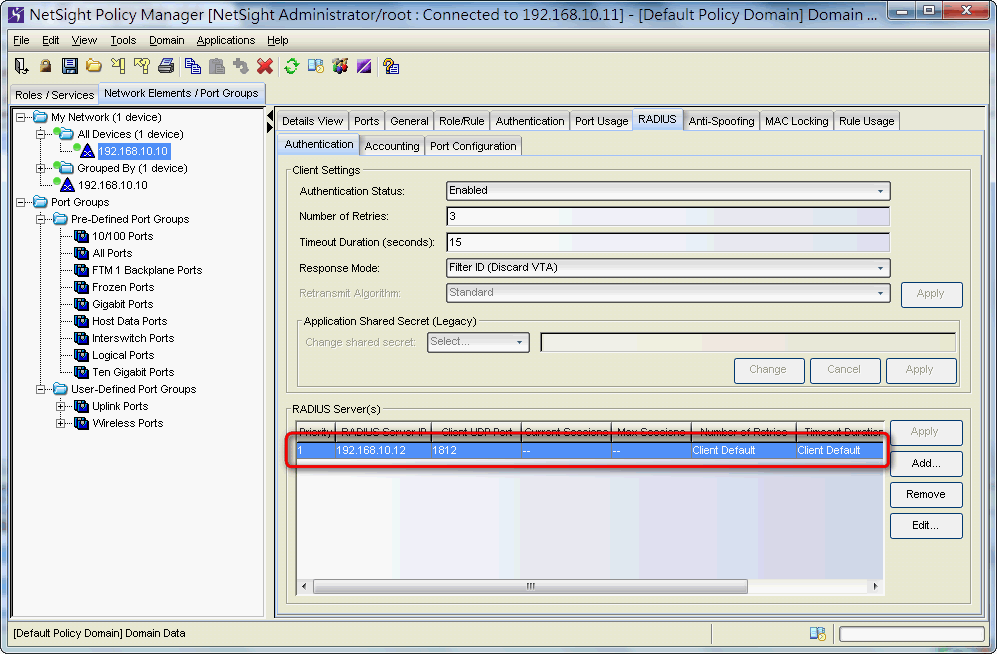Click the RADIUS server table horizontal scrollbar
The height and width of the screenshot is (654, 997).
pos(530,586)
